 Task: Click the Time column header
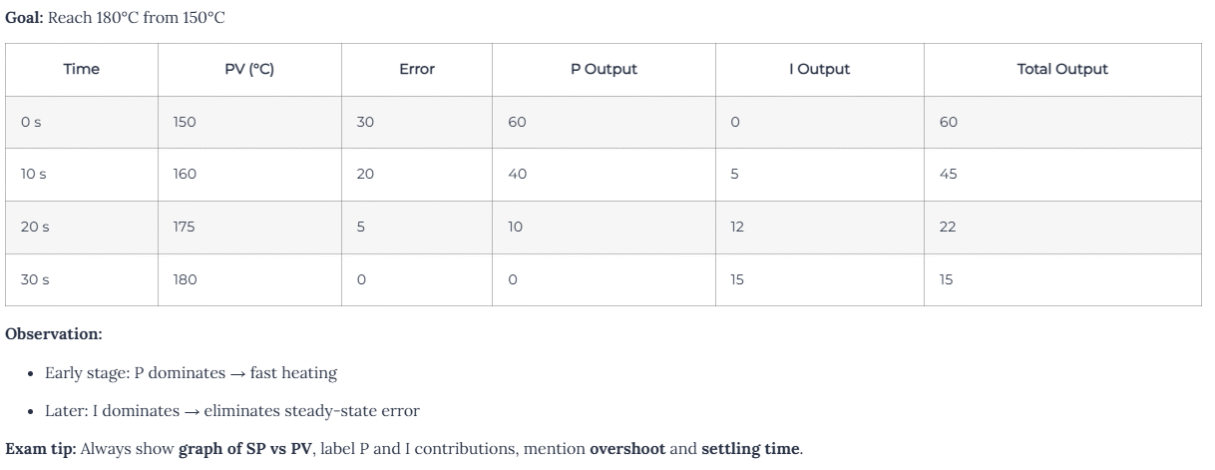81,70
